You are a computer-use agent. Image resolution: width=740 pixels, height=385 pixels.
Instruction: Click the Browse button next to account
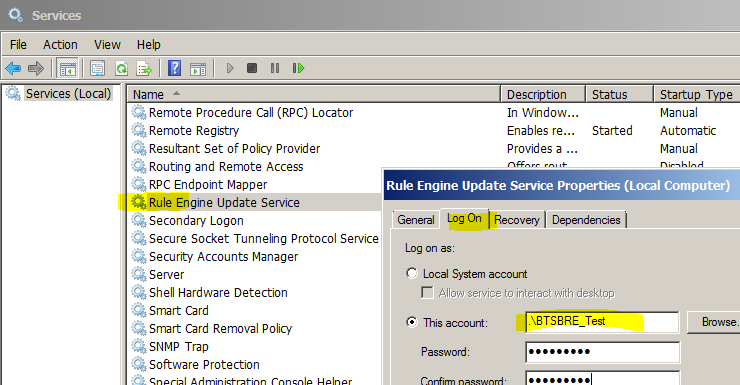coord(714,322)
